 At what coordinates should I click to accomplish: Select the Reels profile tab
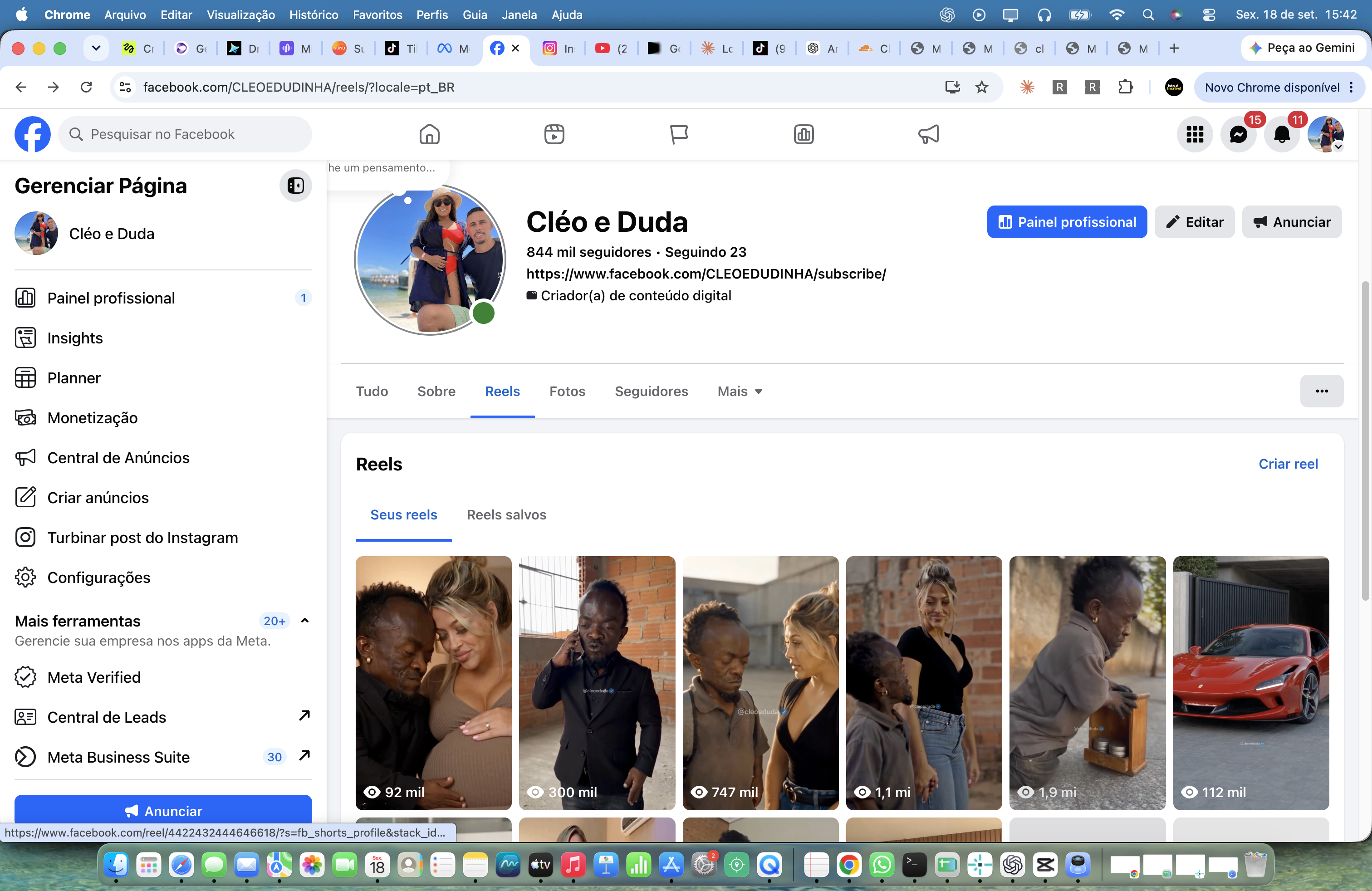tap(502, 392)
